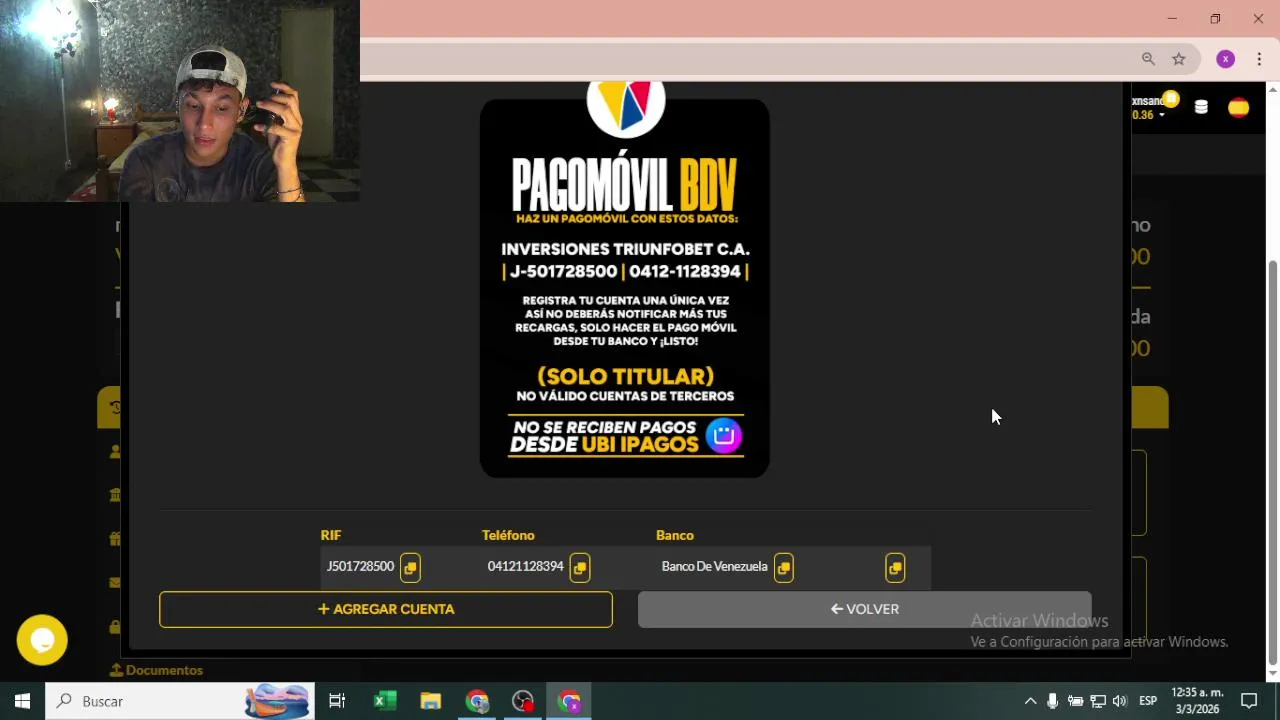
Task: Click the J501728500 RIF text
Action: click(x=360, y=567)
